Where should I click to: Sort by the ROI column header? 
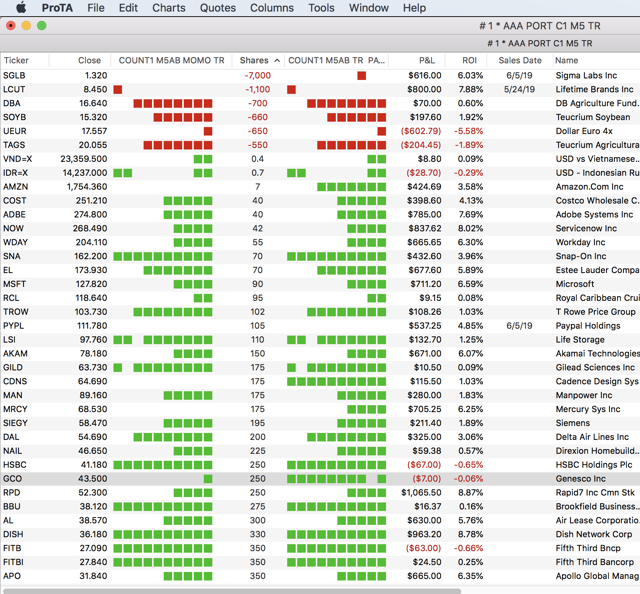click(469, 60)
